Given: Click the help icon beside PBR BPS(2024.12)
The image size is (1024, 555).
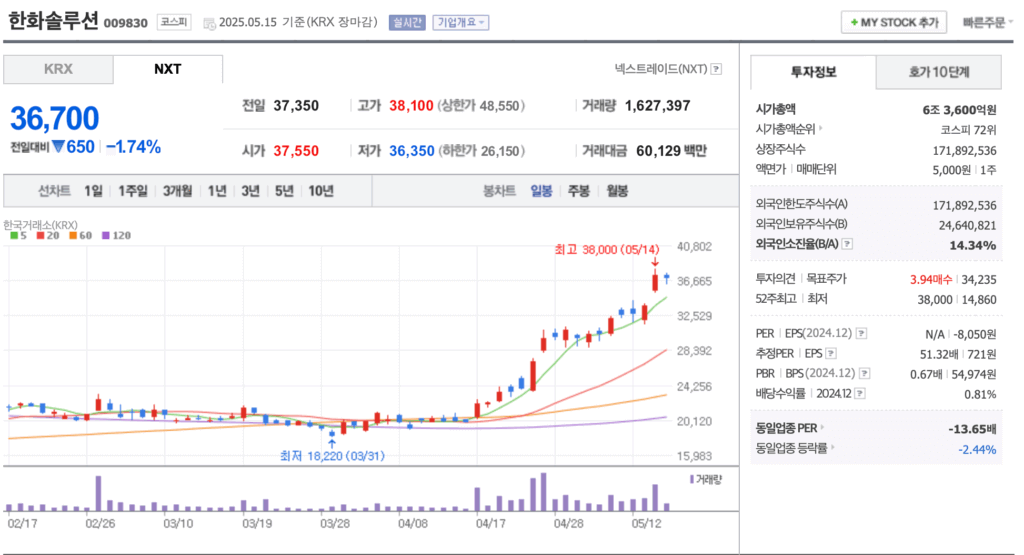Looking at the screenshot, I should (865, 373).
